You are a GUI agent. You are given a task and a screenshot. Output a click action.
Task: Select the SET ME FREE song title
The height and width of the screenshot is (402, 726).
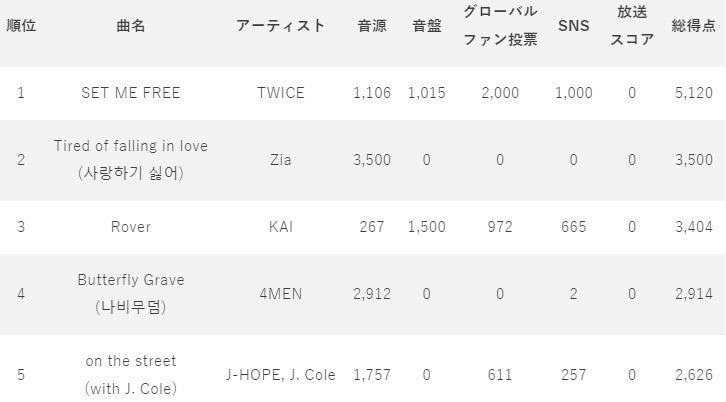click(131, 93)
